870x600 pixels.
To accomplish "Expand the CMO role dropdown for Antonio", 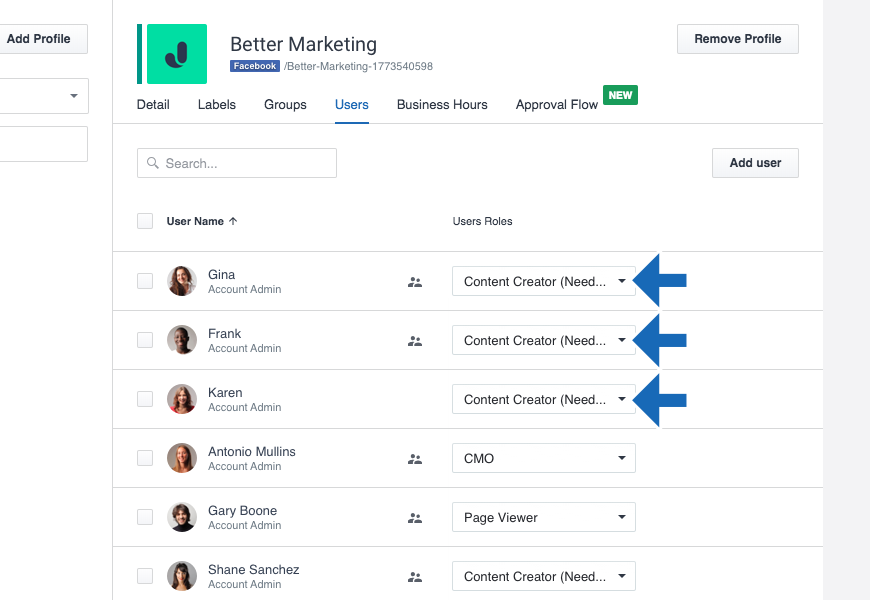I will (x=543, y=458).
